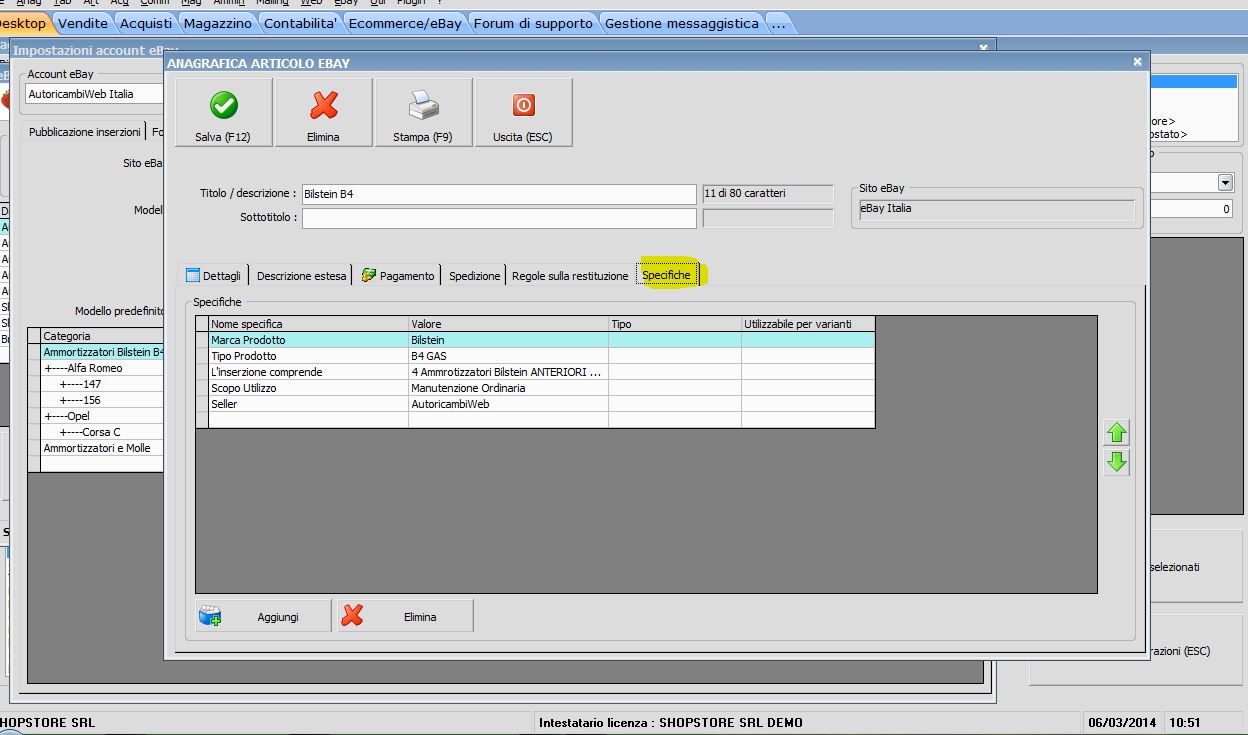
Task: Click the time 10:51 in status bar
Action: click(1185, 723)
